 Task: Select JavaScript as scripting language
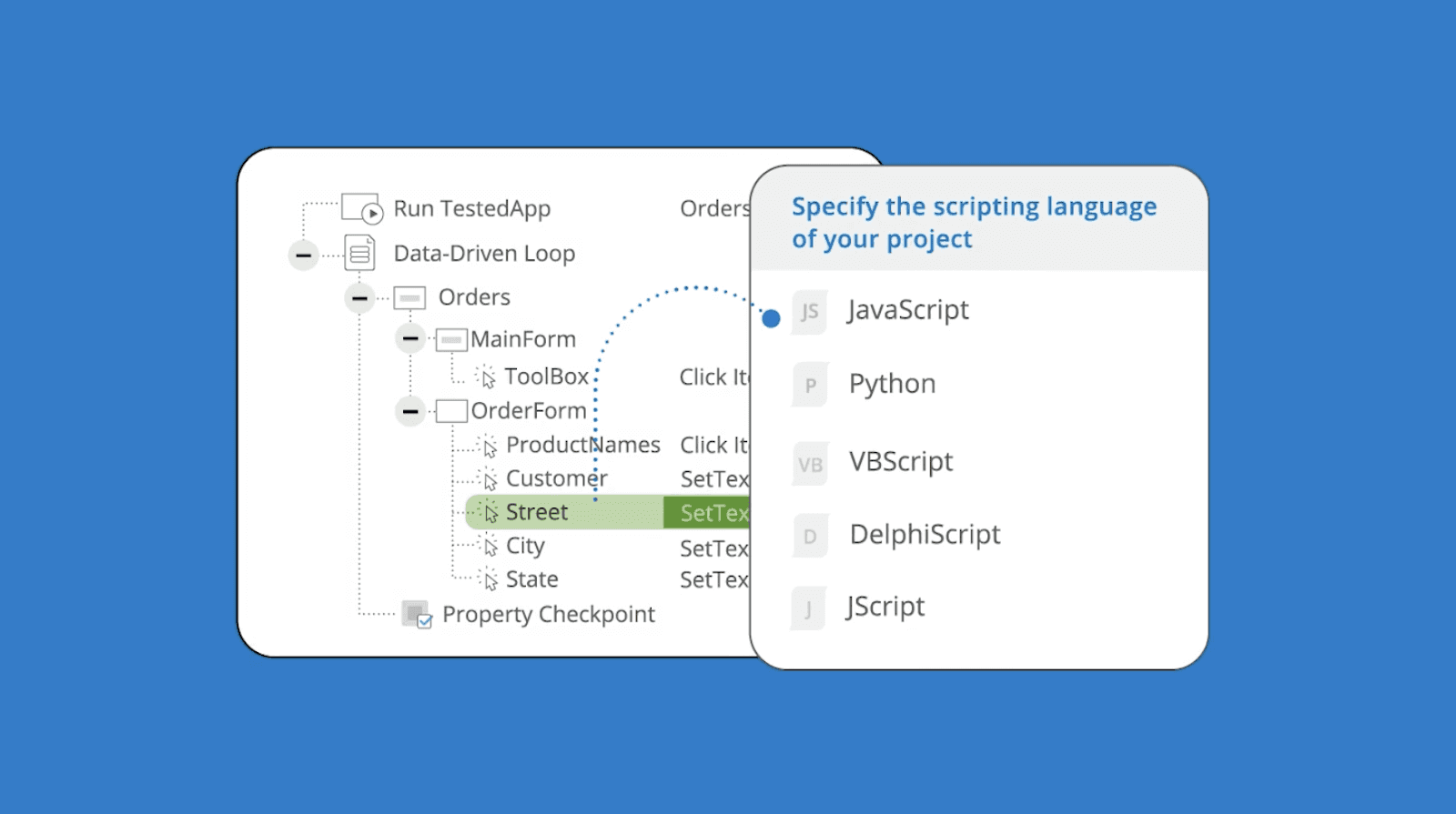tap(908, 310)
